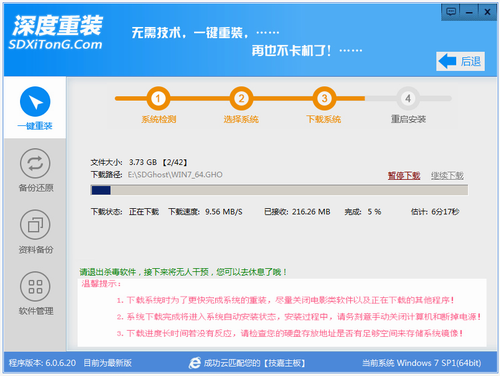Resume download via 继续下载 link
The height and width of the screenshot is (376, 500).
(447, 175)
